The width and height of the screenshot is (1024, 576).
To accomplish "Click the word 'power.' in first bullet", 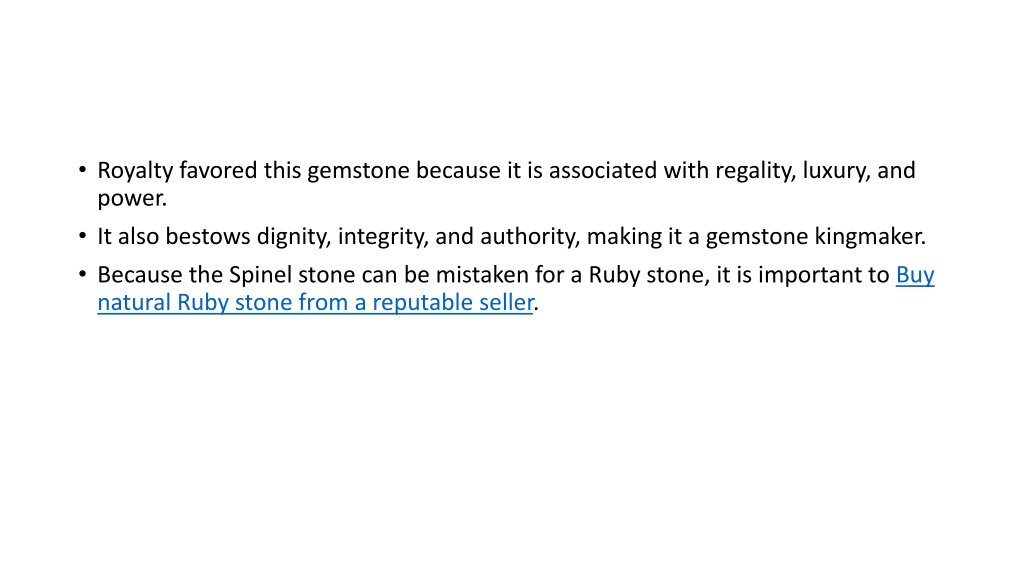I will click(132, 199).
